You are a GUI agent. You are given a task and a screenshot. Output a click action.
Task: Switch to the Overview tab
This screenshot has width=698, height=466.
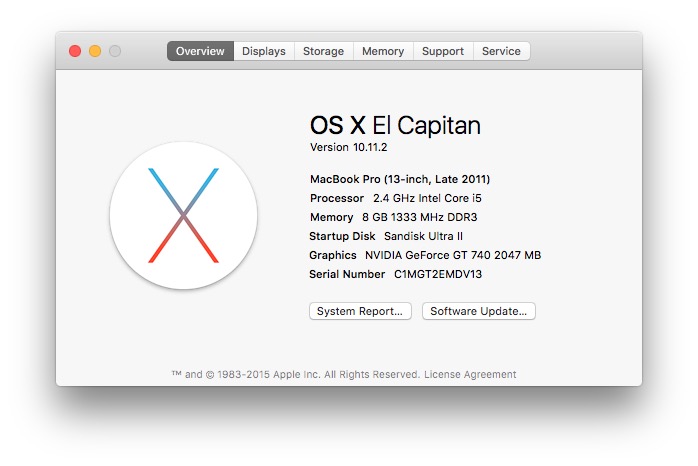[200, 51]
